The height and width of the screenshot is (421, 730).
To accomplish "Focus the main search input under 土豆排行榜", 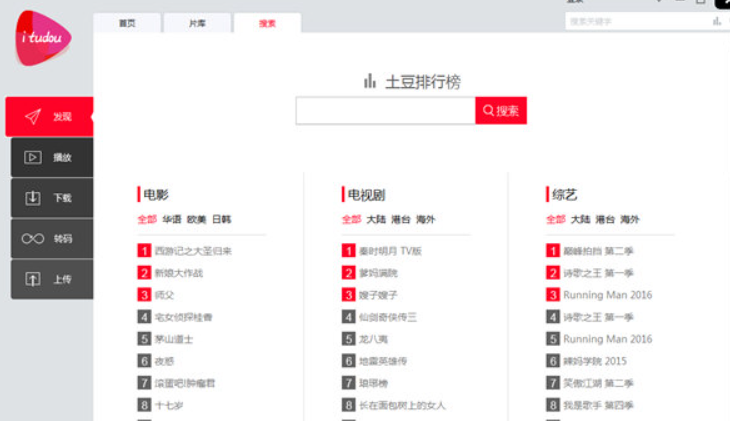I will 385,110.
